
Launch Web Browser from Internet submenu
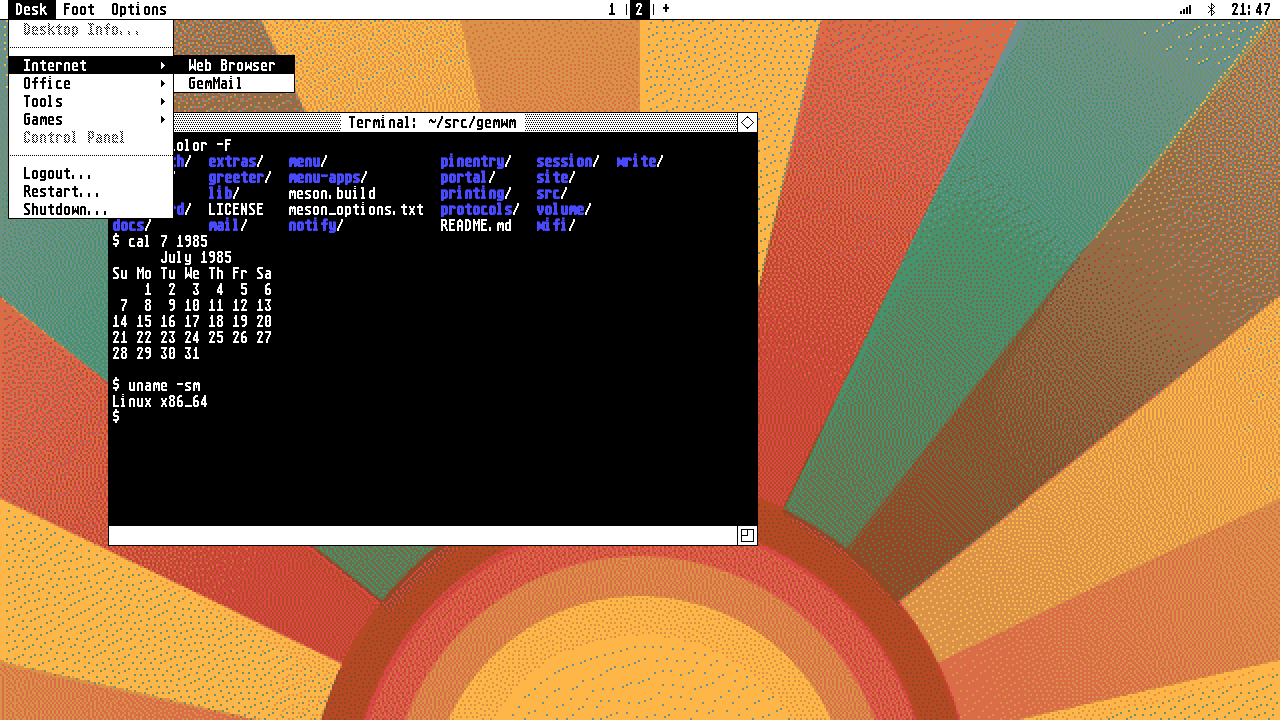234,65
